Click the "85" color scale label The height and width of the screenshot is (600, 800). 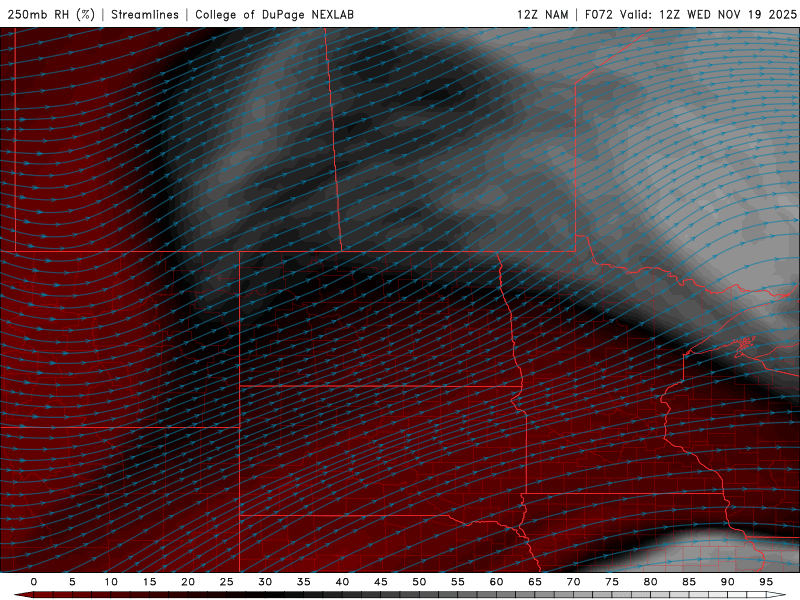tap(688, 582)
